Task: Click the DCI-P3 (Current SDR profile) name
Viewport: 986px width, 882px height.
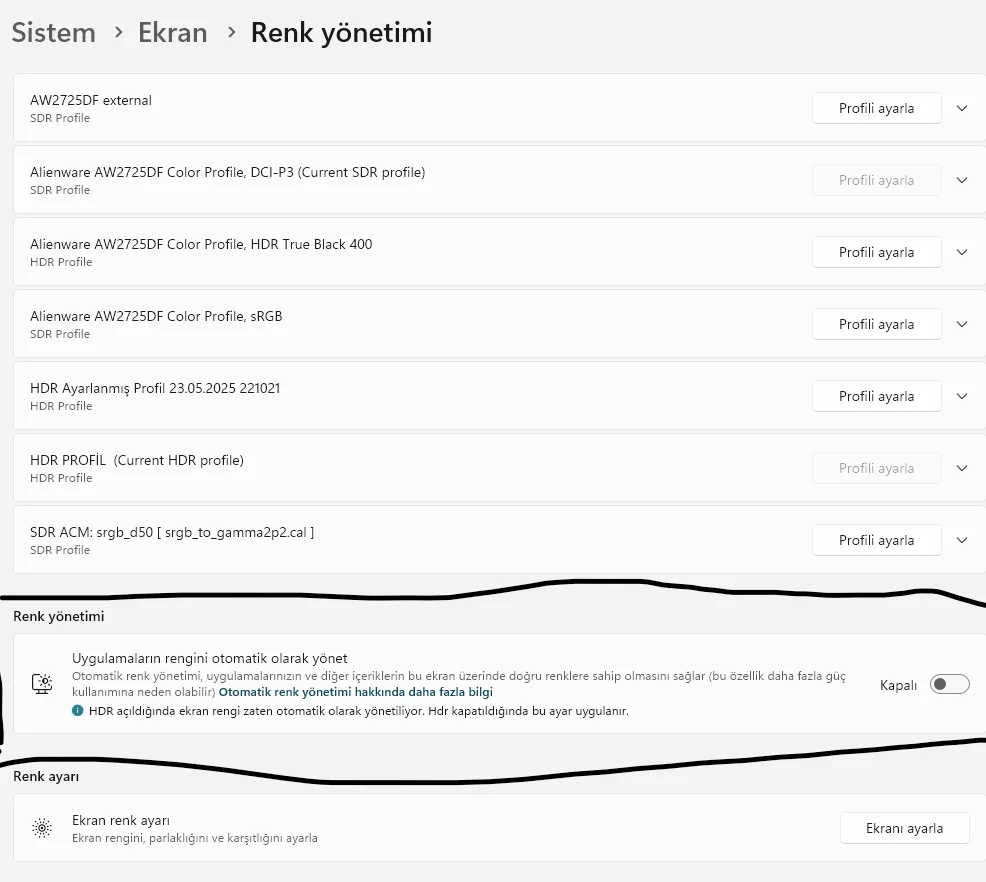Action: click(x=228, y=172)
